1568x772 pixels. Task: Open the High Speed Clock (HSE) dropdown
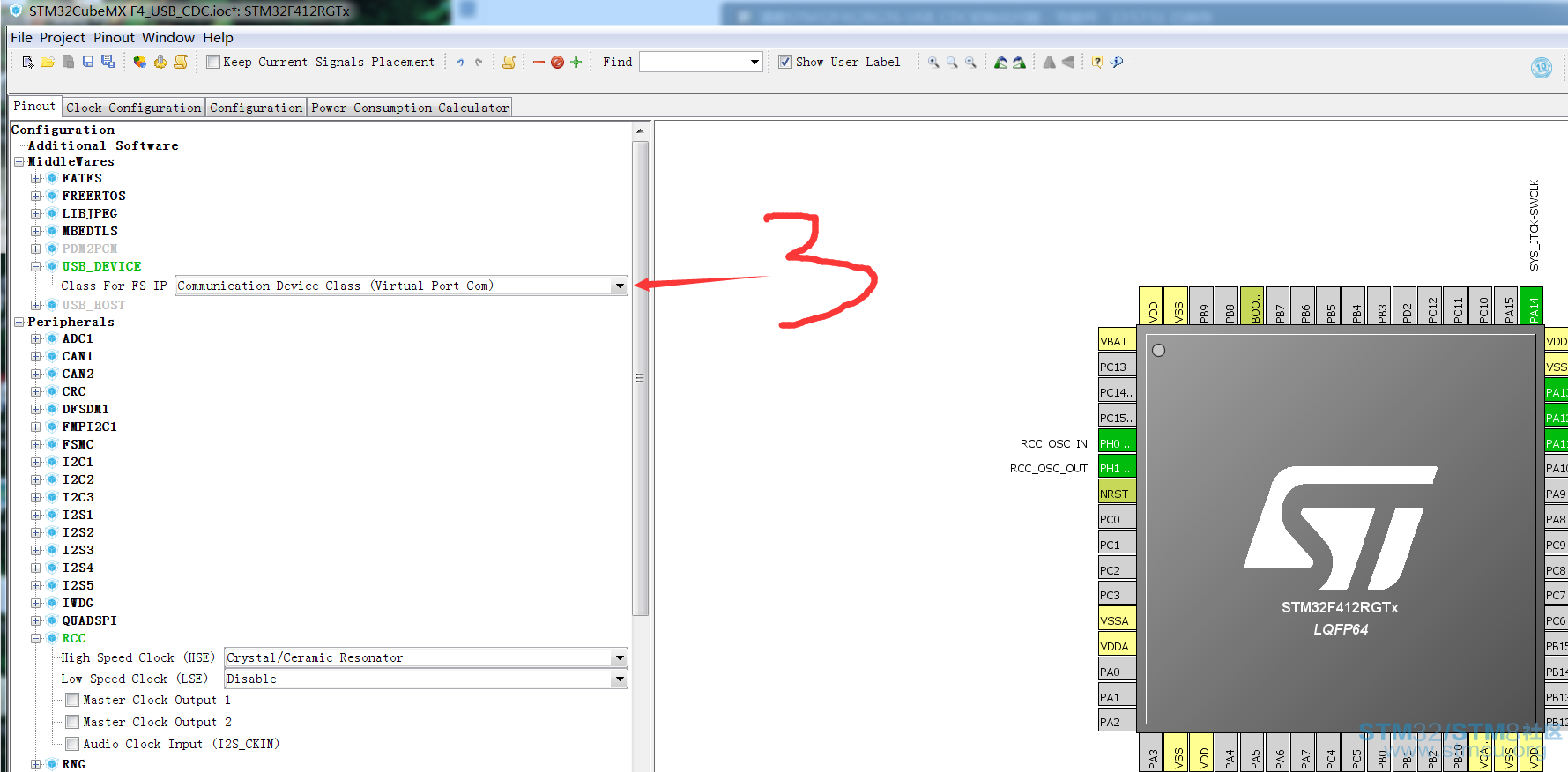[x=620, y=657]
